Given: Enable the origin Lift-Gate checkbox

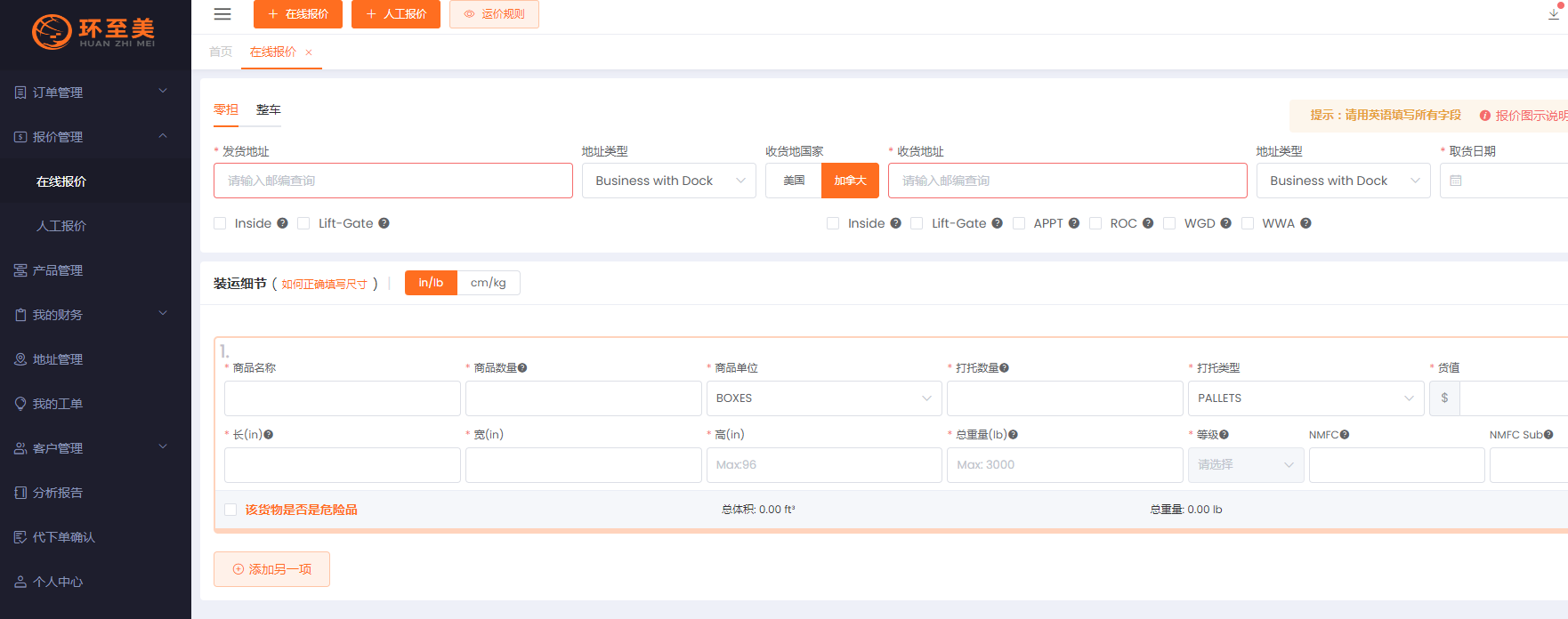Looking at the screenshot, I should coord(303,223).
